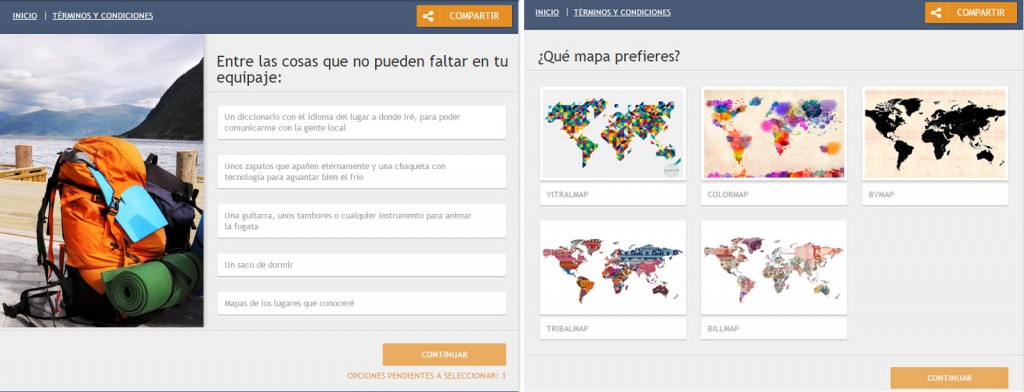Select the dictionary option for luggage
The height and width of the screenshot is (392, 1024).
tap(362, 122)
